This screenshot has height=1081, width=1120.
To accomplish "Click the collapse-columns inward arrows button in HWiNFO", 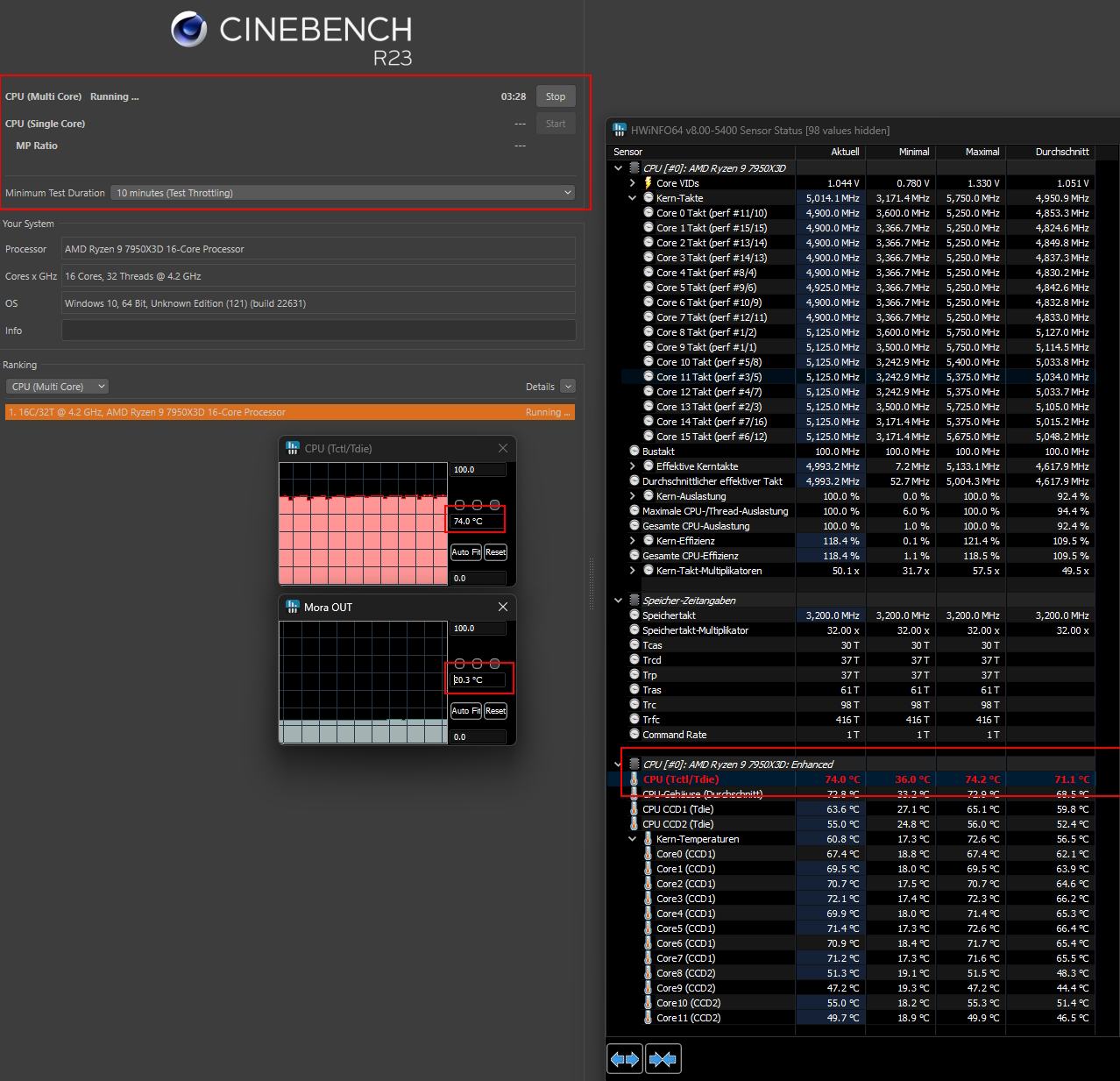I will [x=663, y=1059].
